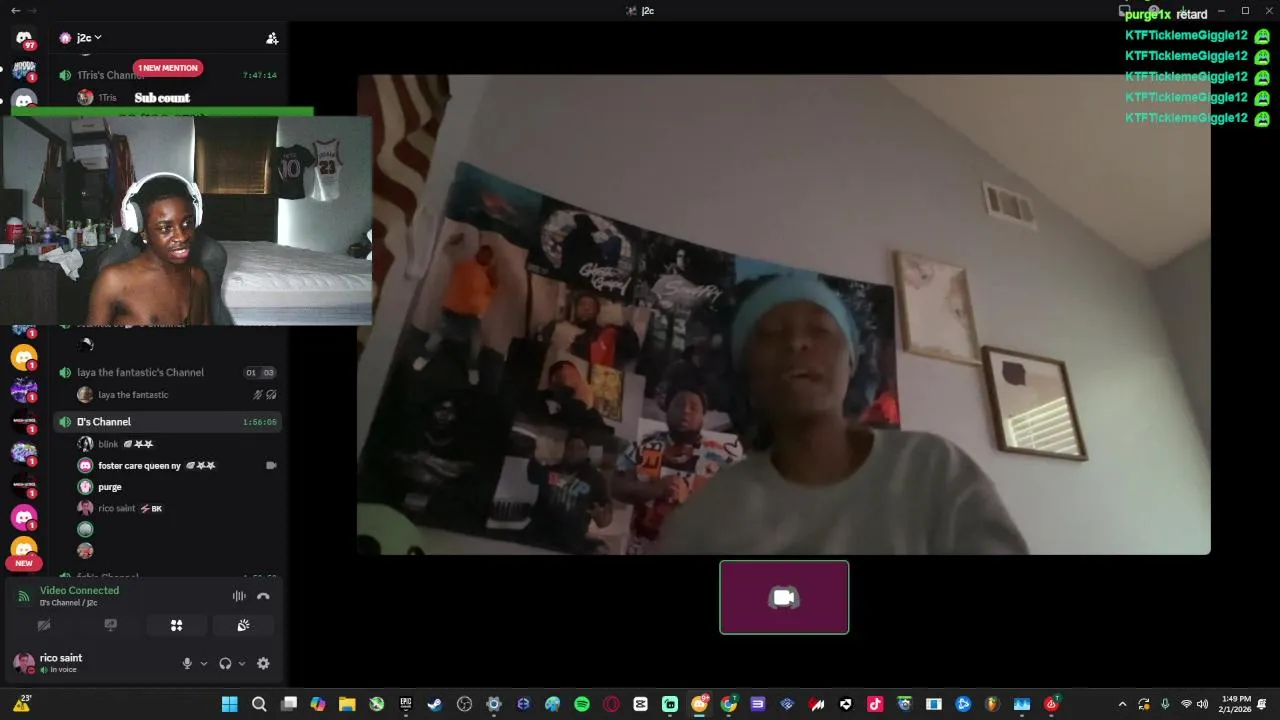Open Task View on taskbar

(288, 704)
